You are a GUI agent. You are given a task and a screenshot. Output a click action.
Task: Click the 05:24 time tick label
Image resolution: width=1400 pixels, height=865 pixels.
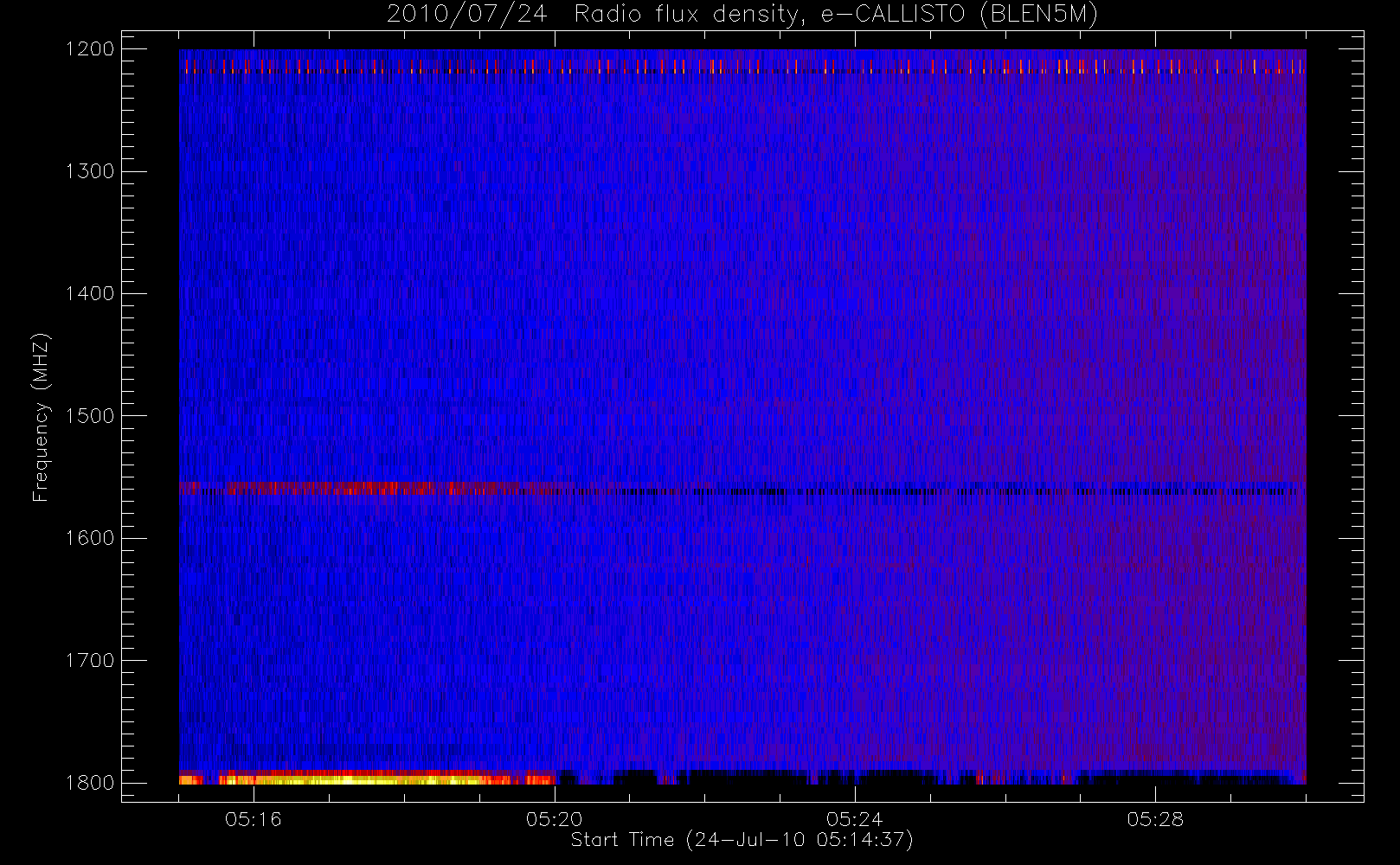point(855,819)
